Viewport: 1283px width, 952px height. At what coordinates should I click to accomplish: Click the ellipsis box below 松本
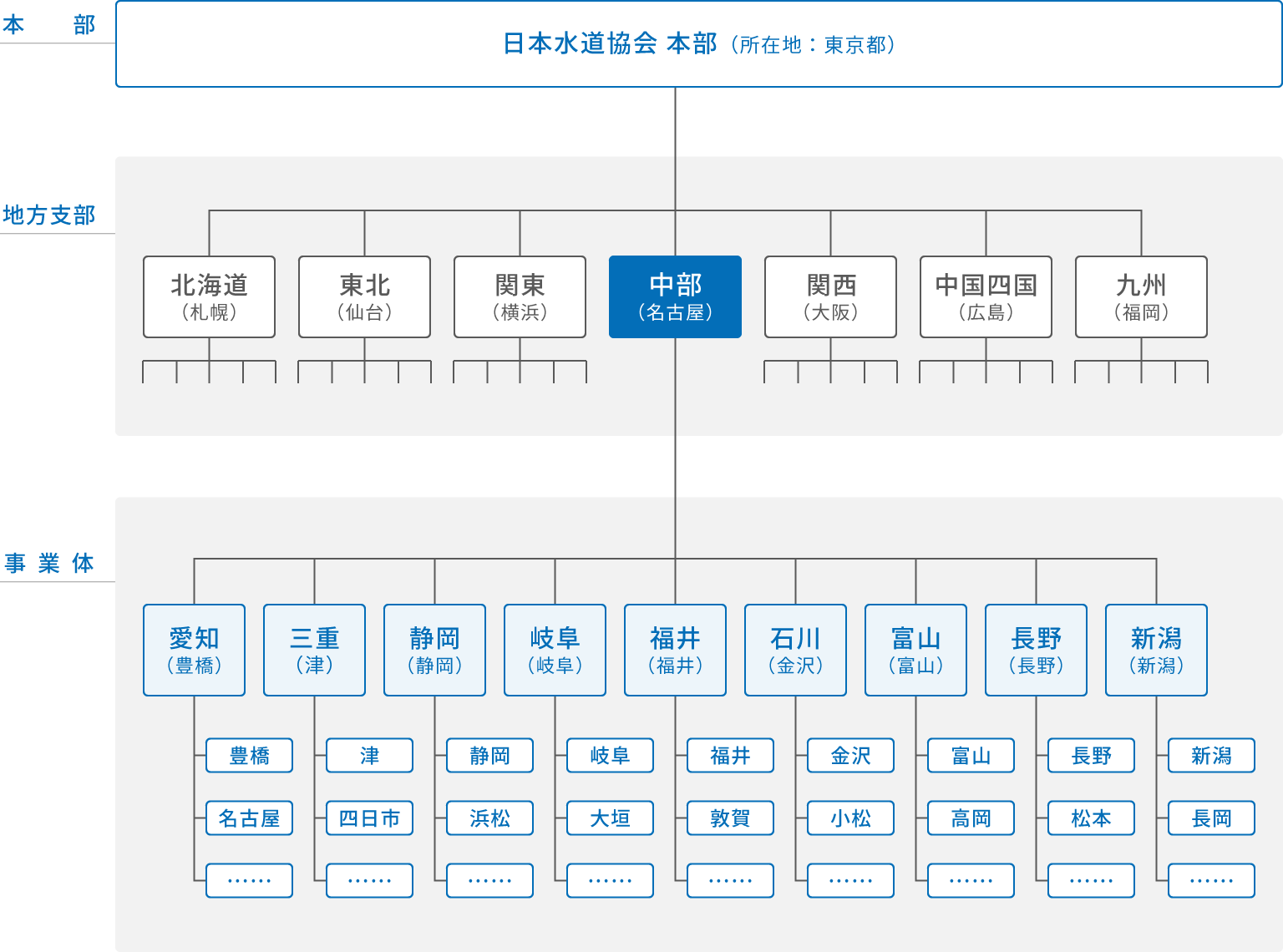click(x=1091, y=881)
